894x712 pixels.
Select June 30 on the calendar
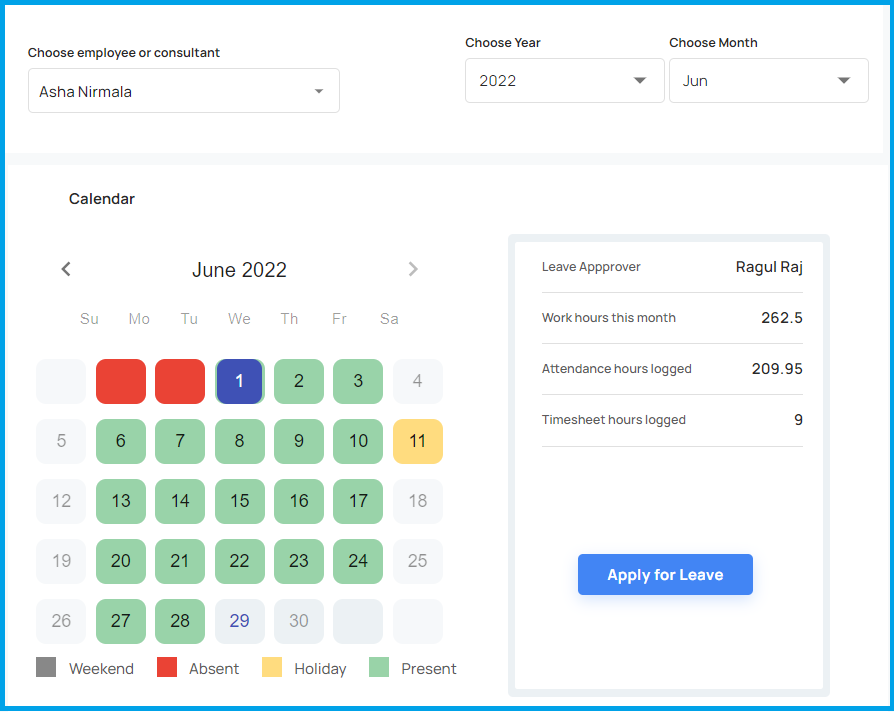coord(299,621)
